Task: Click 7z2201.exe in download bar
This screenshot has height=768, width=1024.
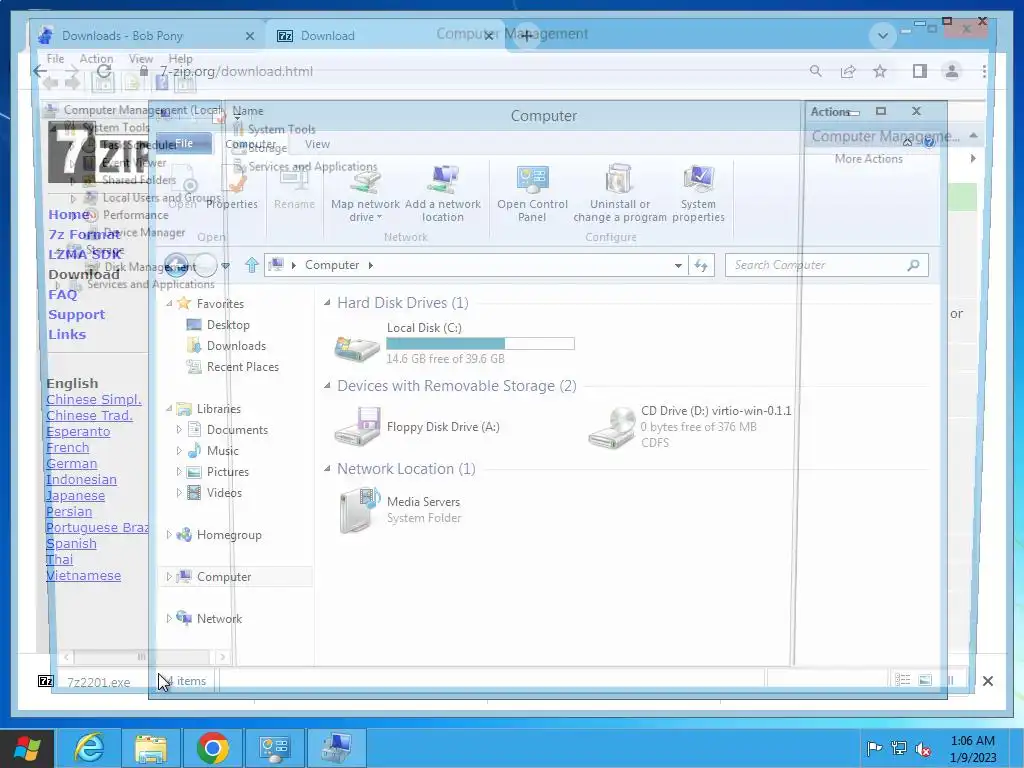Action: pos(99,682)
